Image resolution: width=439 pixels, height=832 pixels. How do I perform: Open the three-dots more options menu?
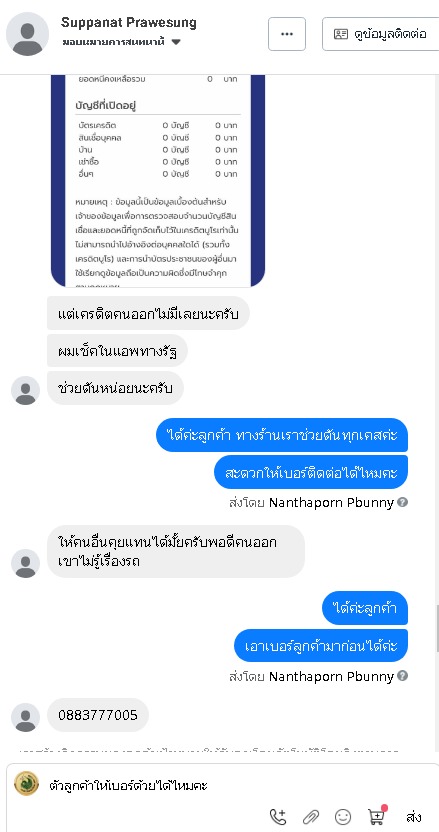coord(287,34)
